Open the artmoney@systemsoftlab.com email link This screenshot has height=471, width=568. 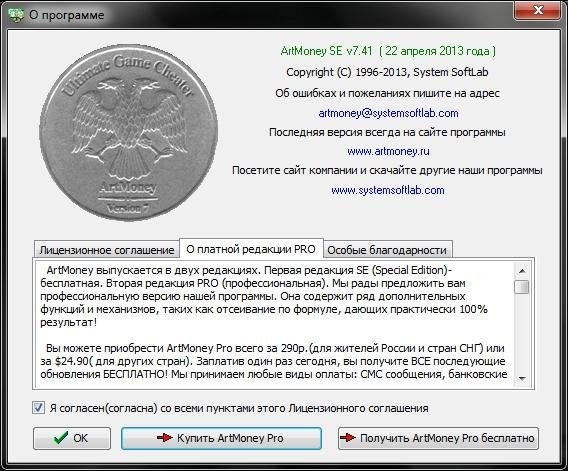[x=388, y=113]
